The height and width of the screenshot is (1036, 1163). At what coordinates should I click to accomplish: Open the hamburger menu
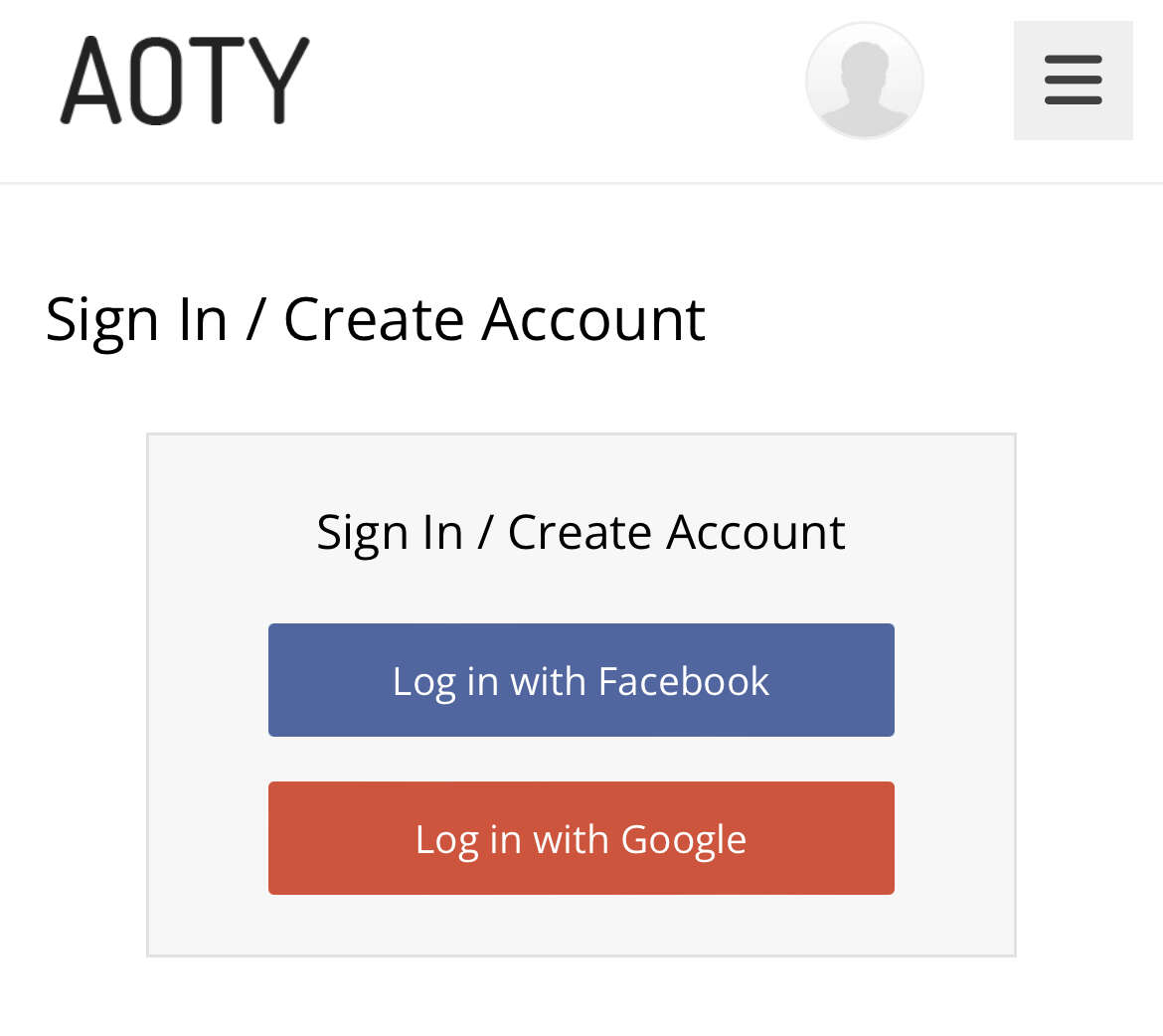(x=1073, y=80)
